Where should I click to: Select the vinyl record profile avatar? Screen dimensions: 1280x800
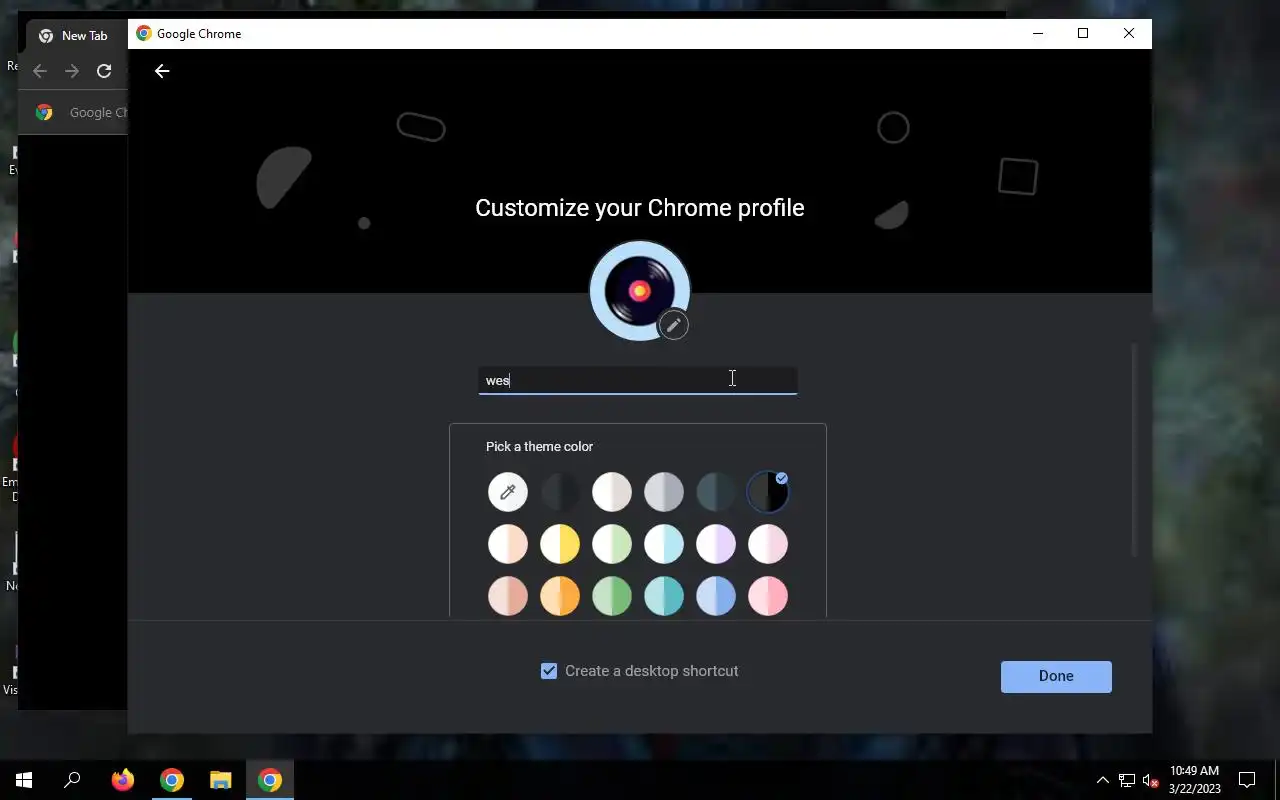click(x=640, y=291)
